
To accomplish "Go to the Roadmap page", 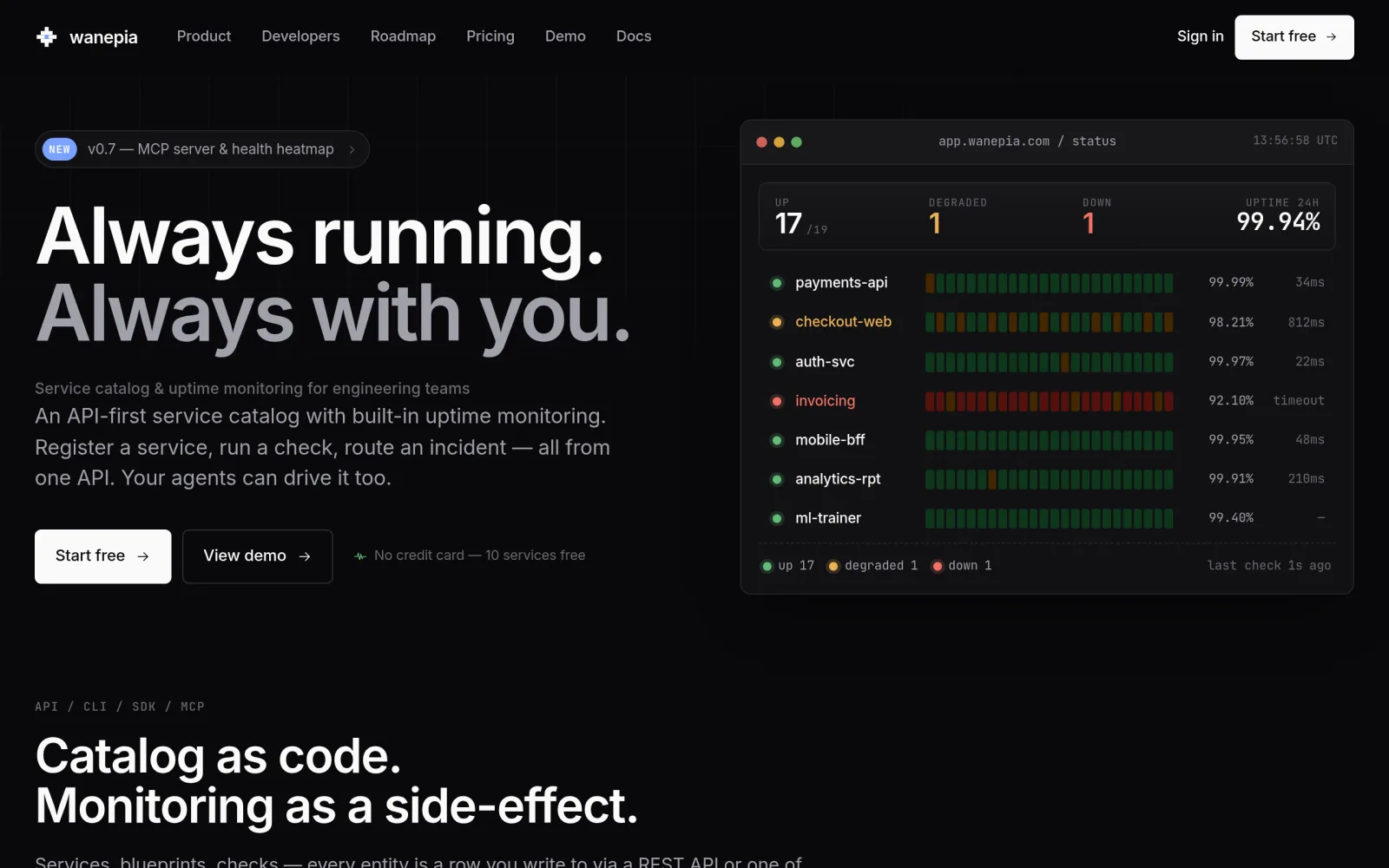I will pyautogui.click(x=403, y=36).
